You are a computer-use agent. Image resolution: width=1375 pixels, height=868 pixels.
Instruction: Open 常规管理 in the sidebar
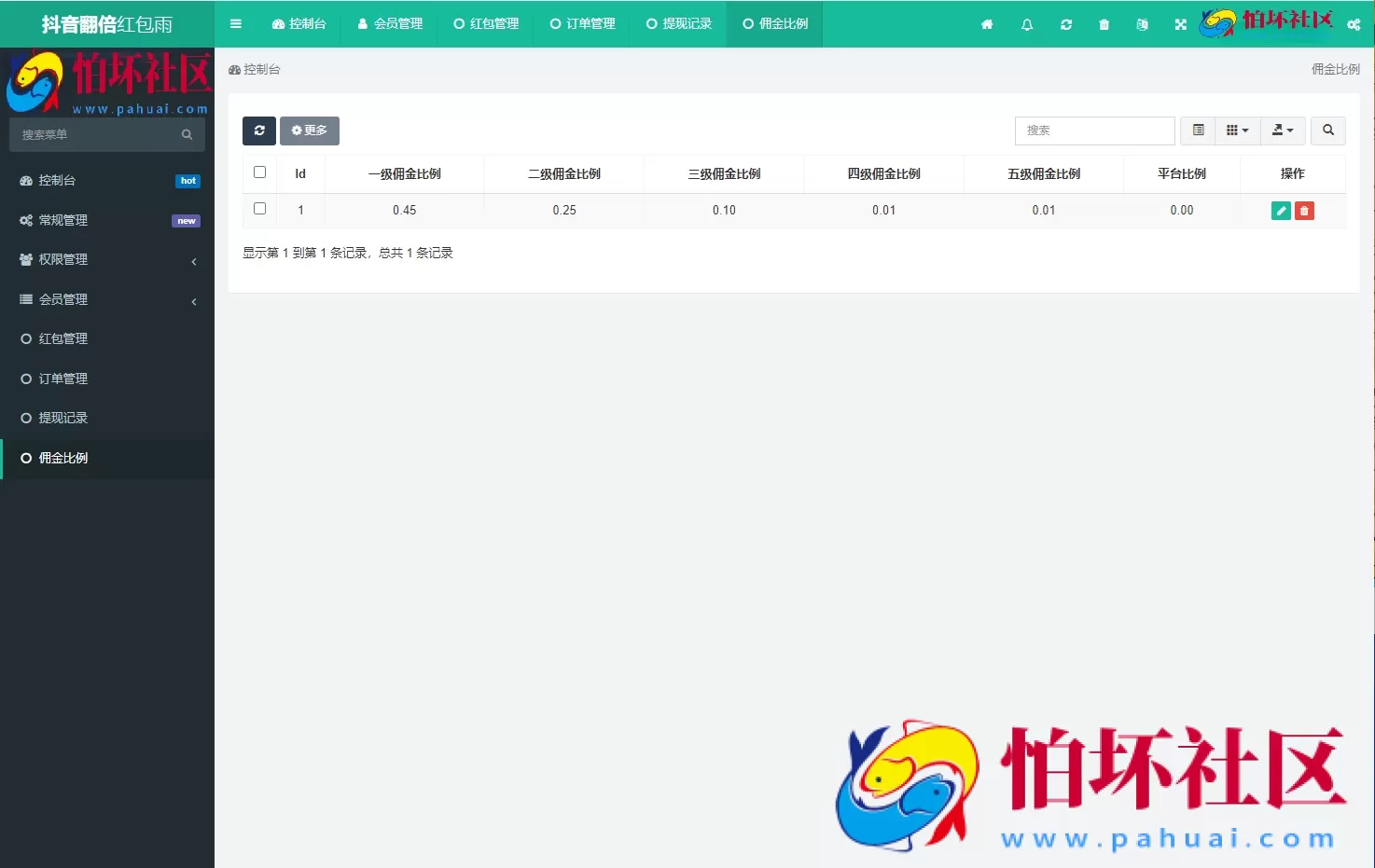(107, 220)
